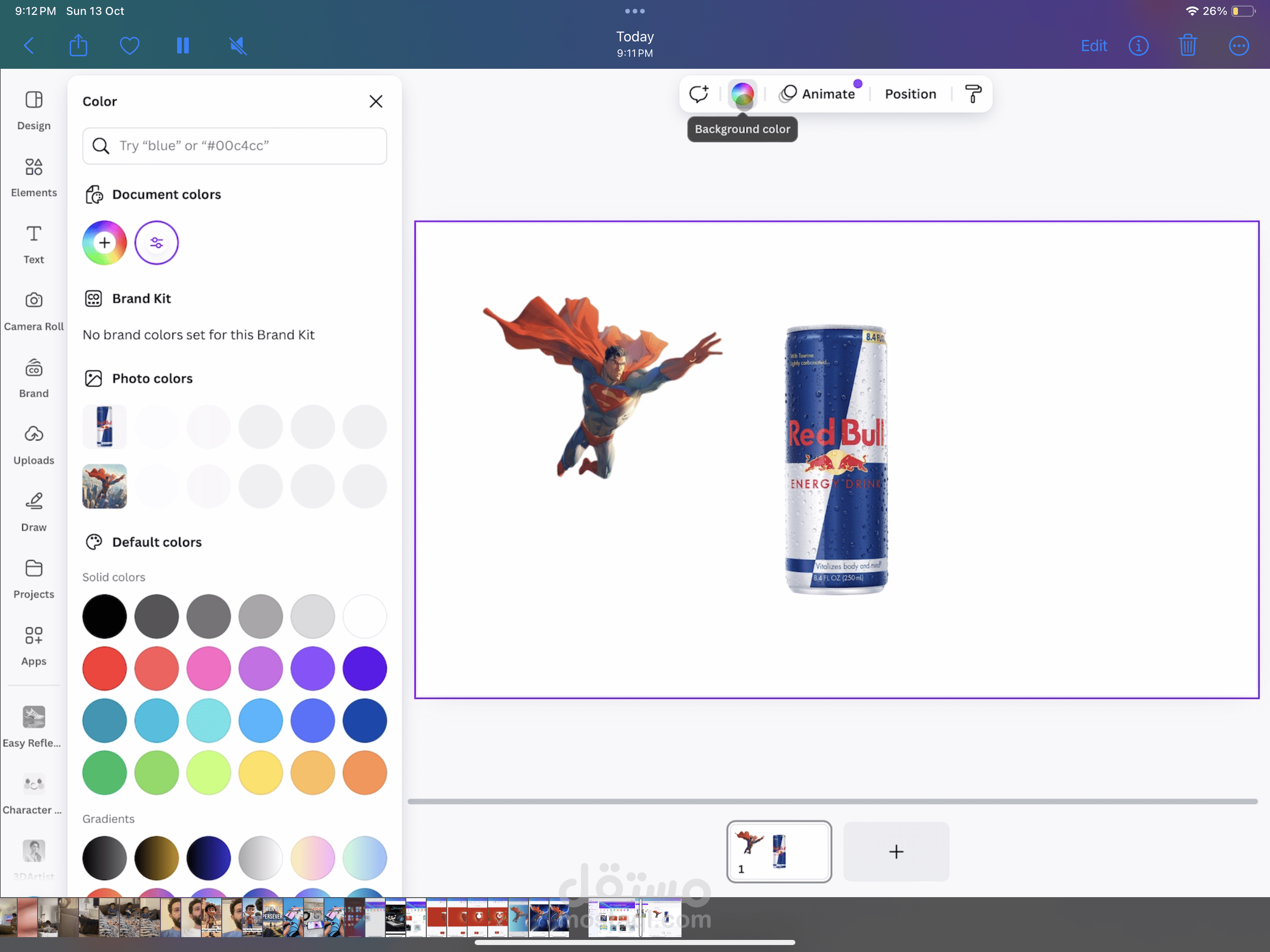The height and width of the screenshot is (952, 1270).
Task: Tap the share icon in top bar
Action: point(78,46)
